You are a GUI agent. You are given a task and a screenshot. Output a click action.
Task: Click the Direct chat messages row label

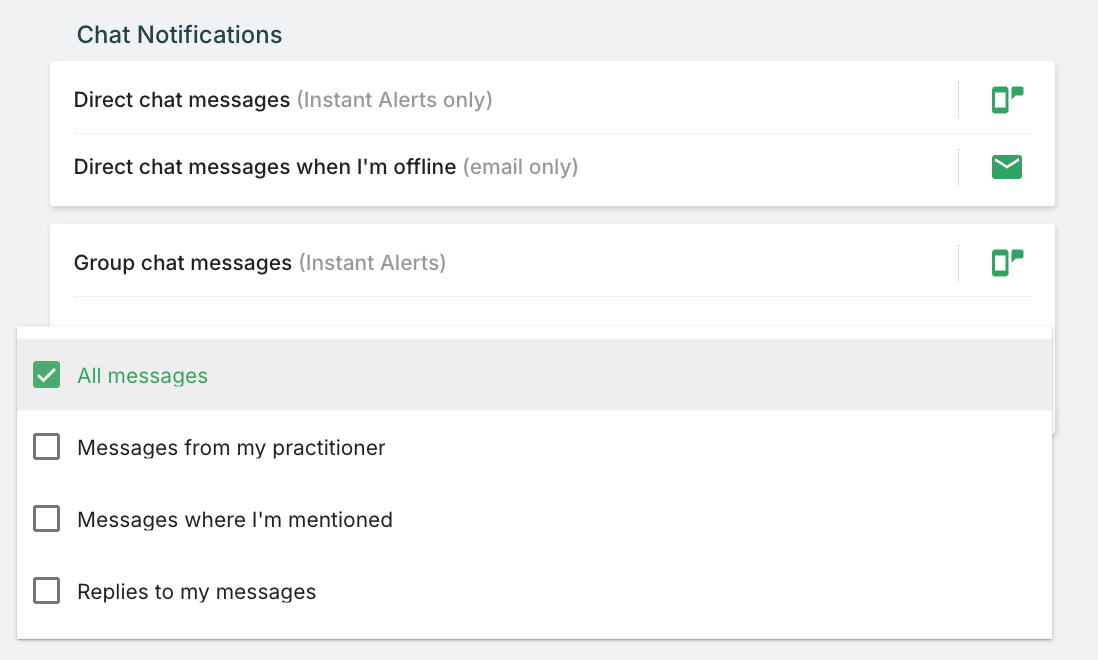tap(181, 100)
